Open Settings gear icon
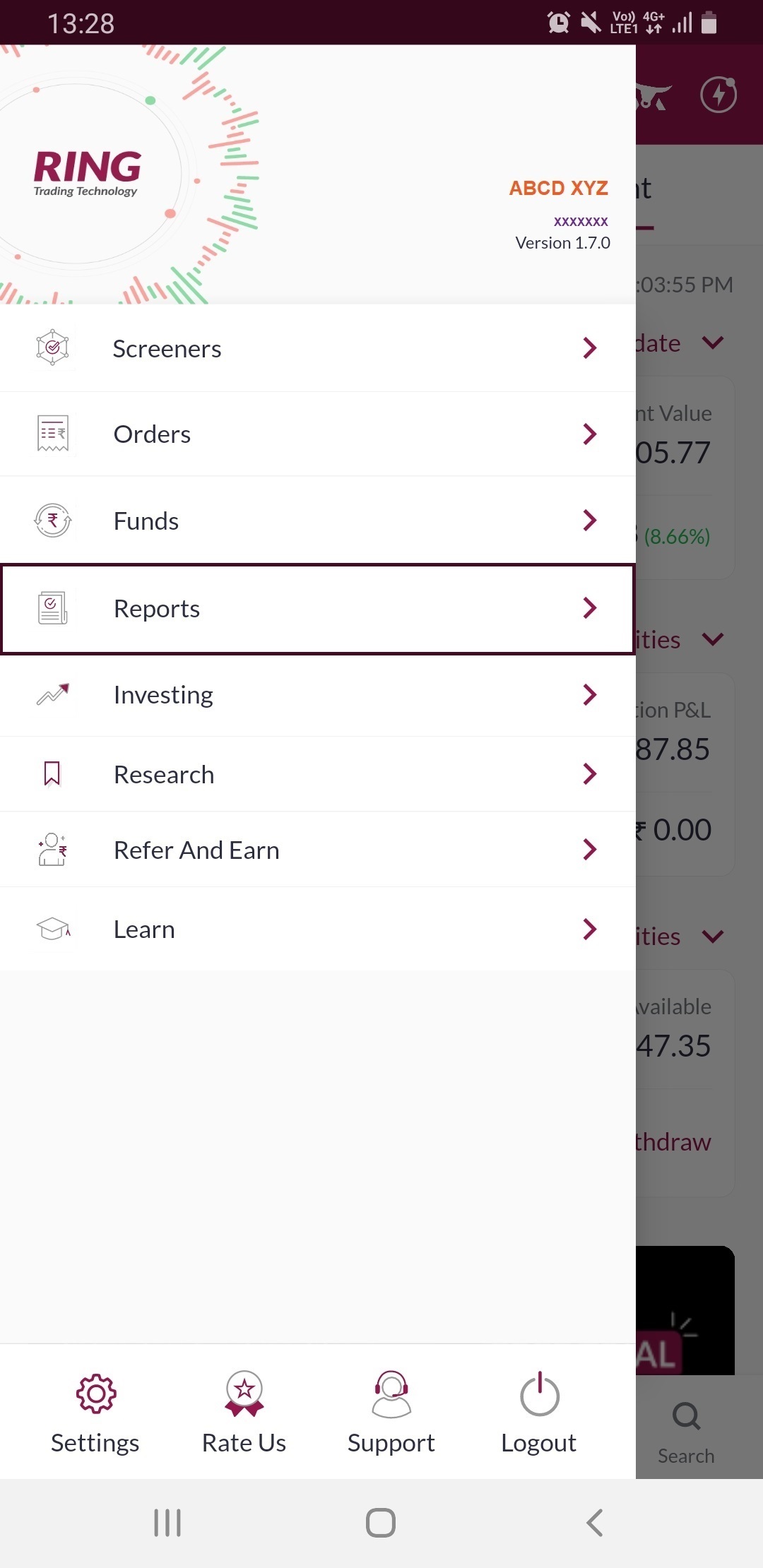The width and height of the screenshot is (763, 1568). pos(95,1394)
